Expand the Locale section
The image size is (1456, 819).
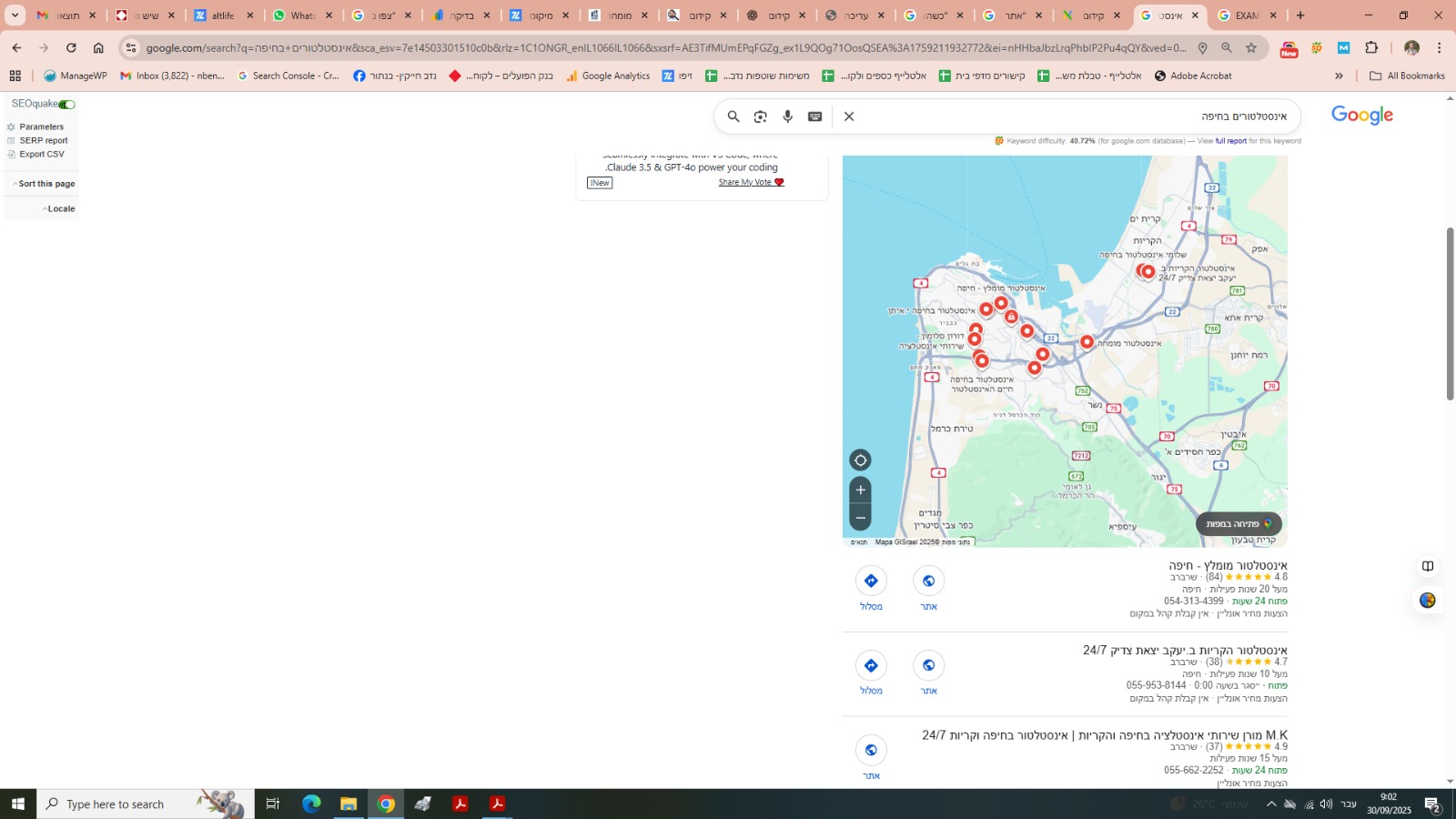(x=60, y=209)
